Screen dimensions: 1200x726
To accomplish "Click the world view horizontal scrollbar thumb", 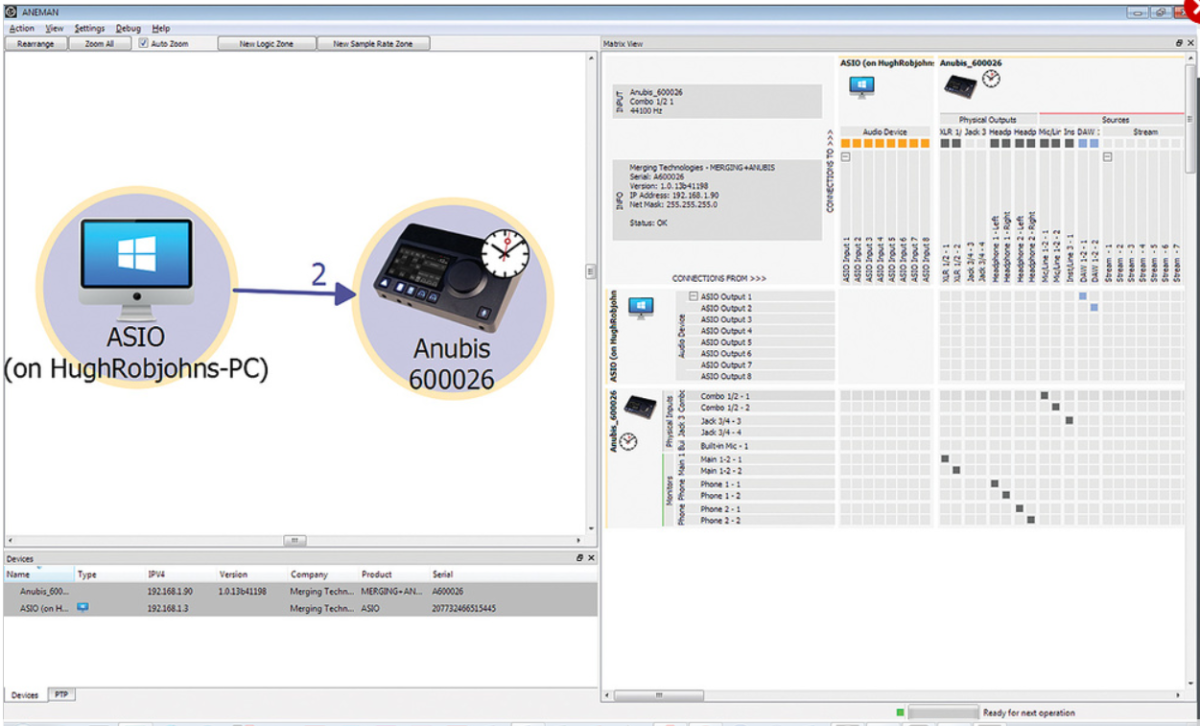I will pos(293,541).
